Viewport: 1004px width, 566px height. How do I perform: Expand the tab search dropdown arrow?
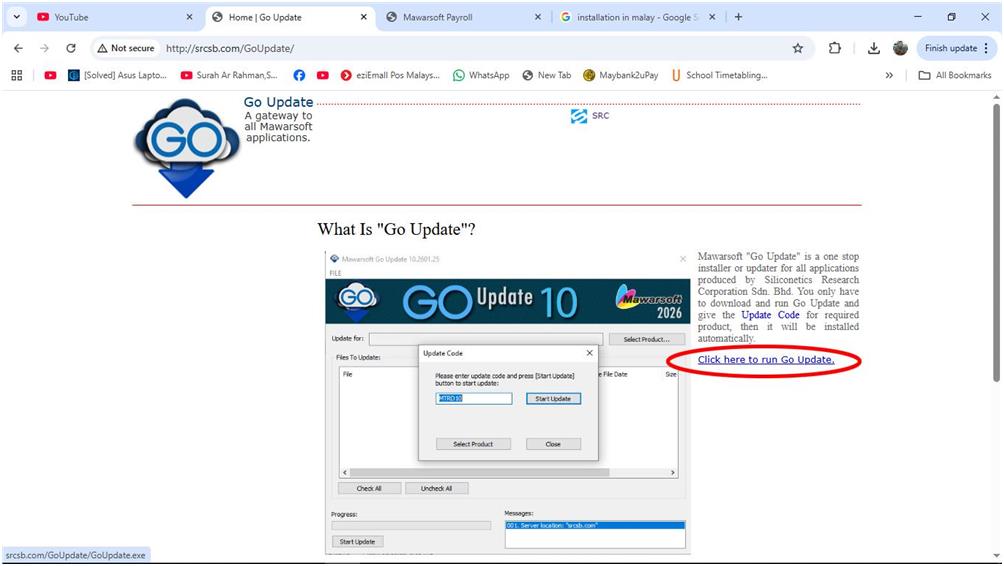pos(16,17)
